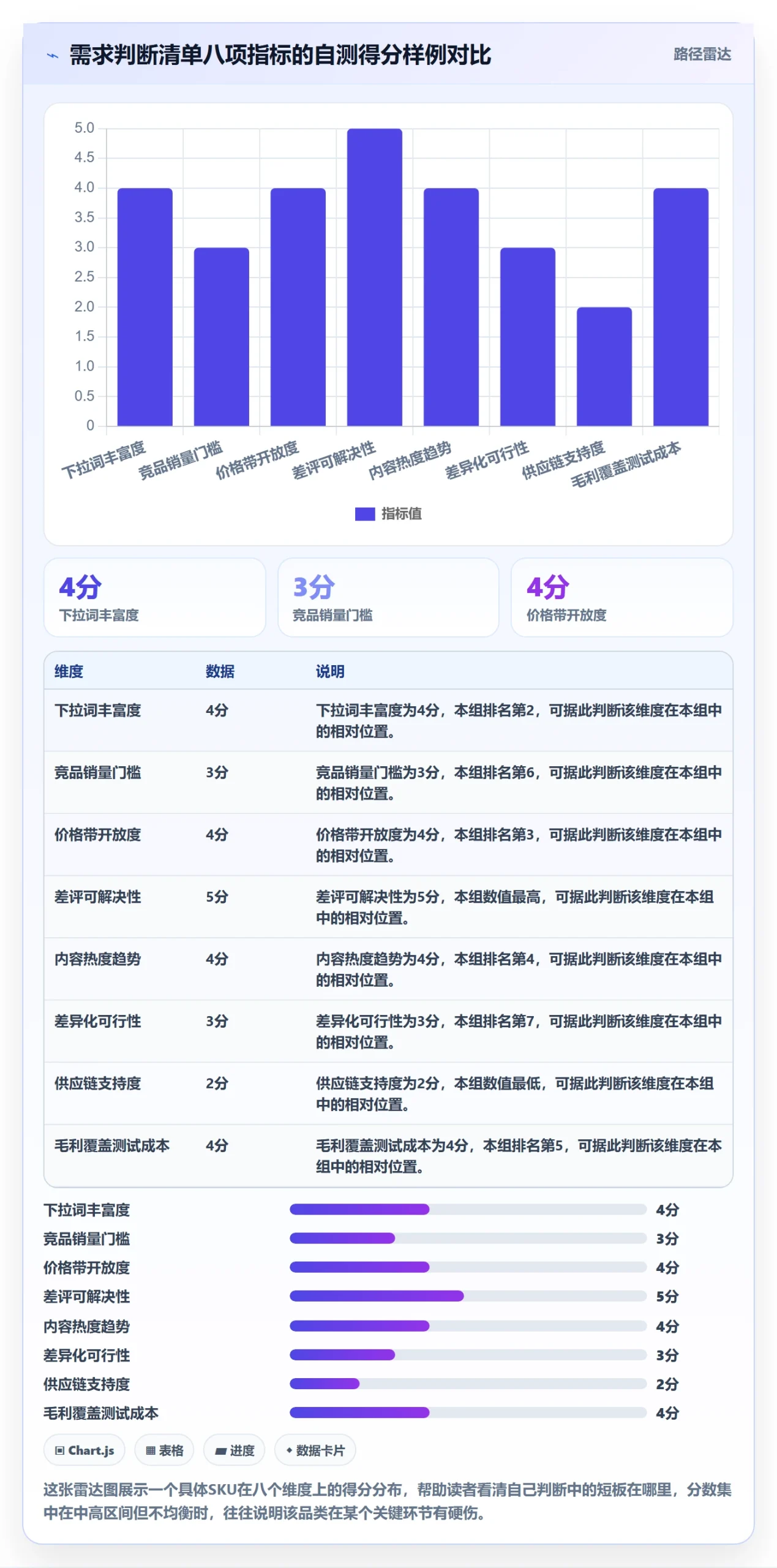
Task: Click the 差异化可行性 progress bar
Action: [468, 1354]
